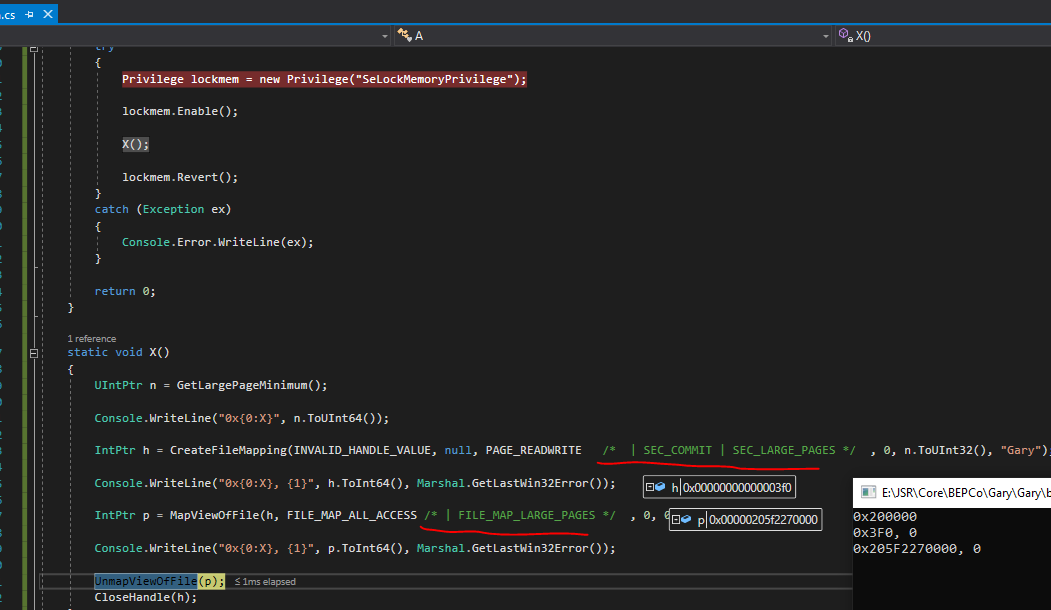Viewport: 1051px width, 610px height.
Task: Click console output line 0x200000
Action: tap(885, 517)
